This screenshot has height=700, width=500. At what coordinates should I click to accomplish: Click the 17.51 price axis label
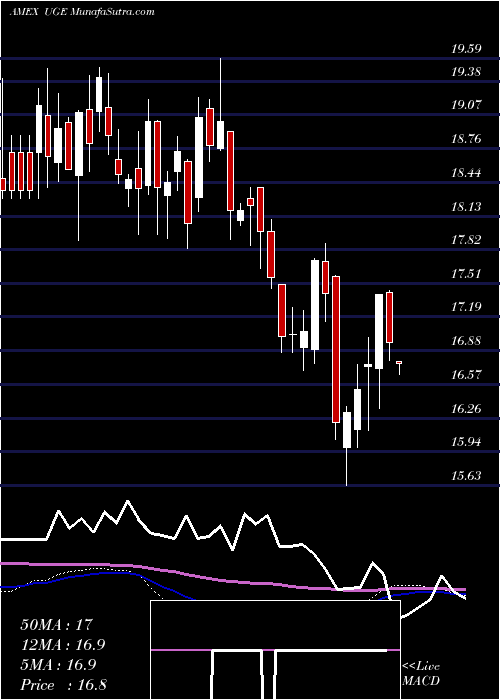click(x=466, y=273)
